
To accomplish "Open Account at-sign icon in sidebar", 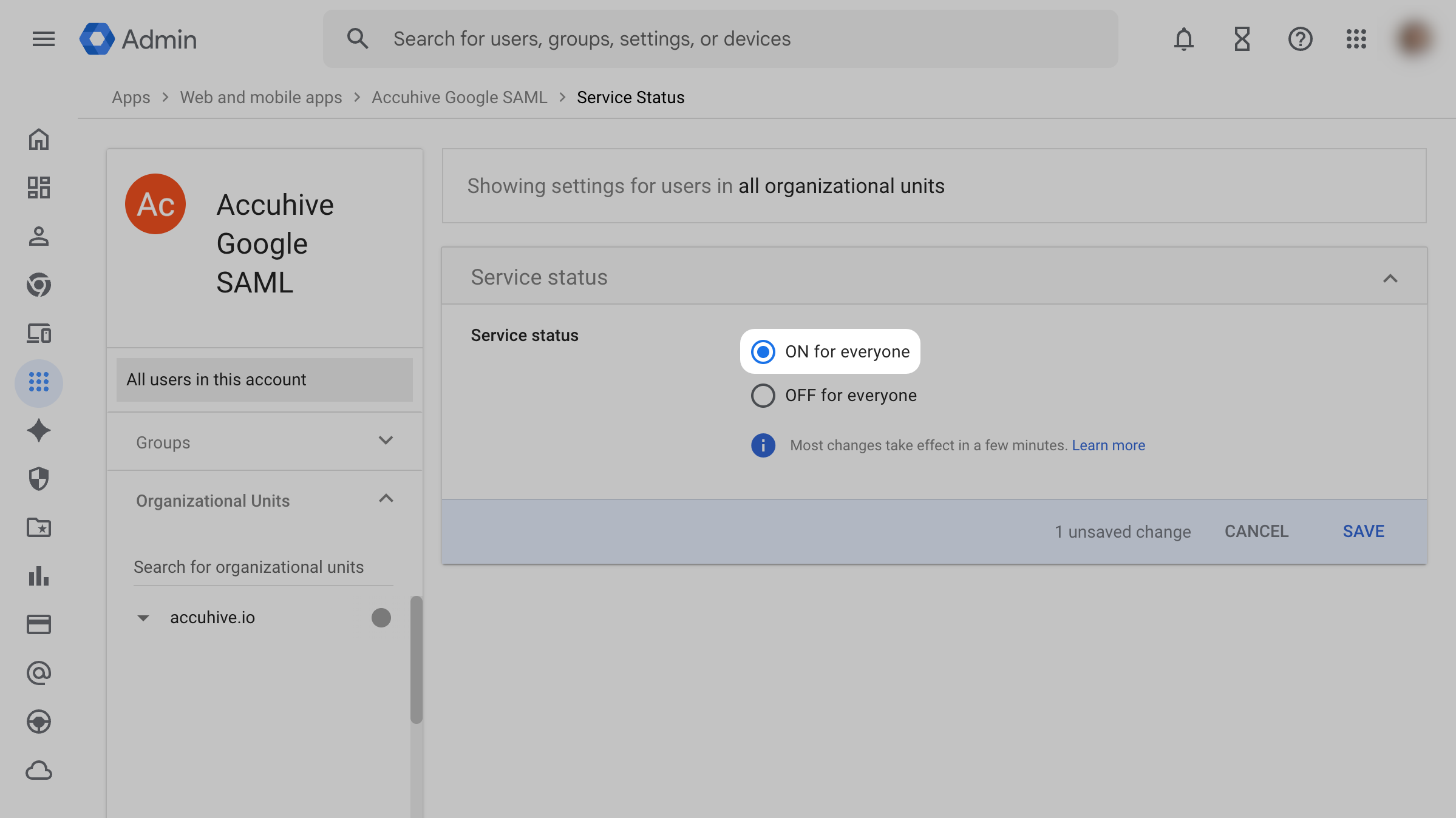I will click(x=39, y=673).
